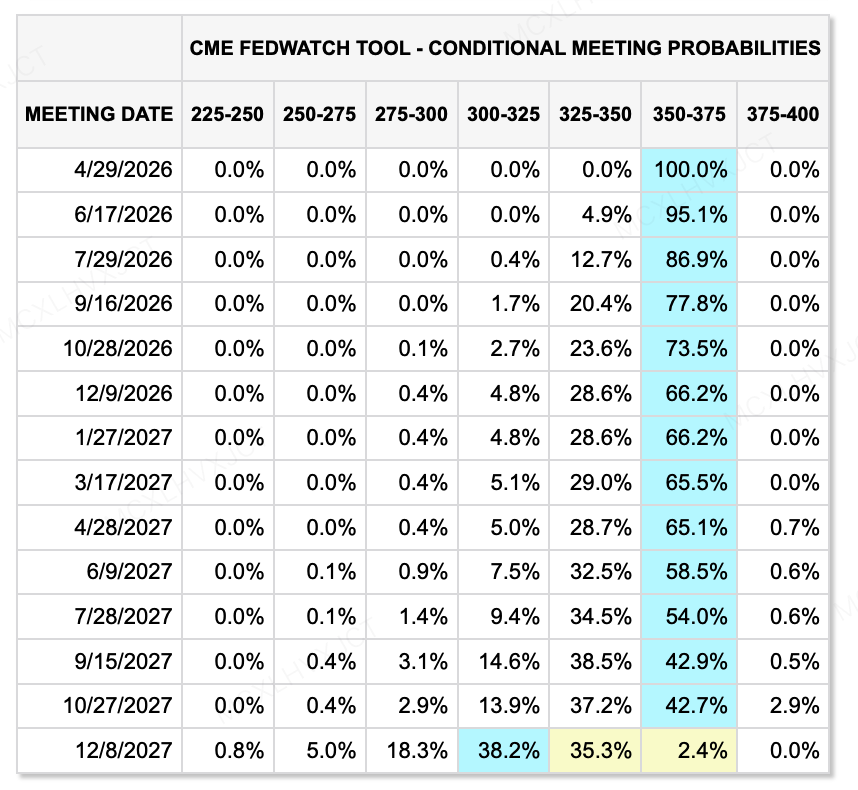Select the 95.1% cell for 6/17/2026
The width and height of the screenshot is (858, 790).
point(690,215)
